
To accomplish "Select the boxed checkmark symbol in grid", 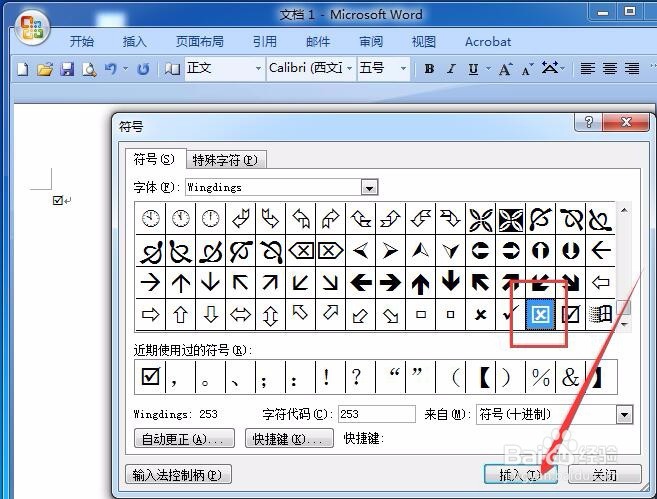I will tap(570, 314).
